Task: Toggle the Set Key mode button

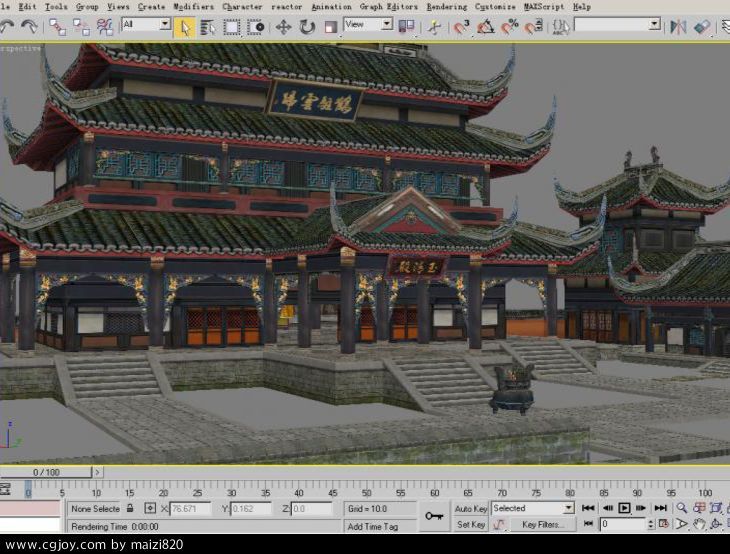Action: [471, 524]
